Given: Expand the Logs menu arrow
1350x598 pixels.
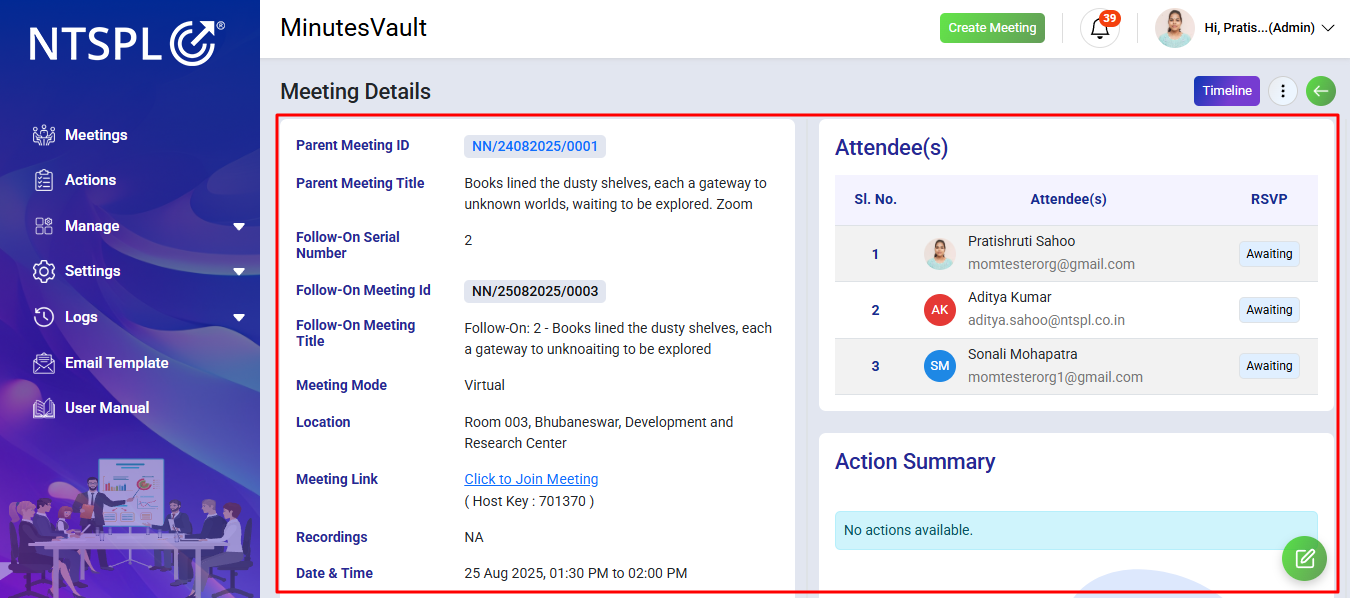Looking at the screenshot, I should [239, 318].
